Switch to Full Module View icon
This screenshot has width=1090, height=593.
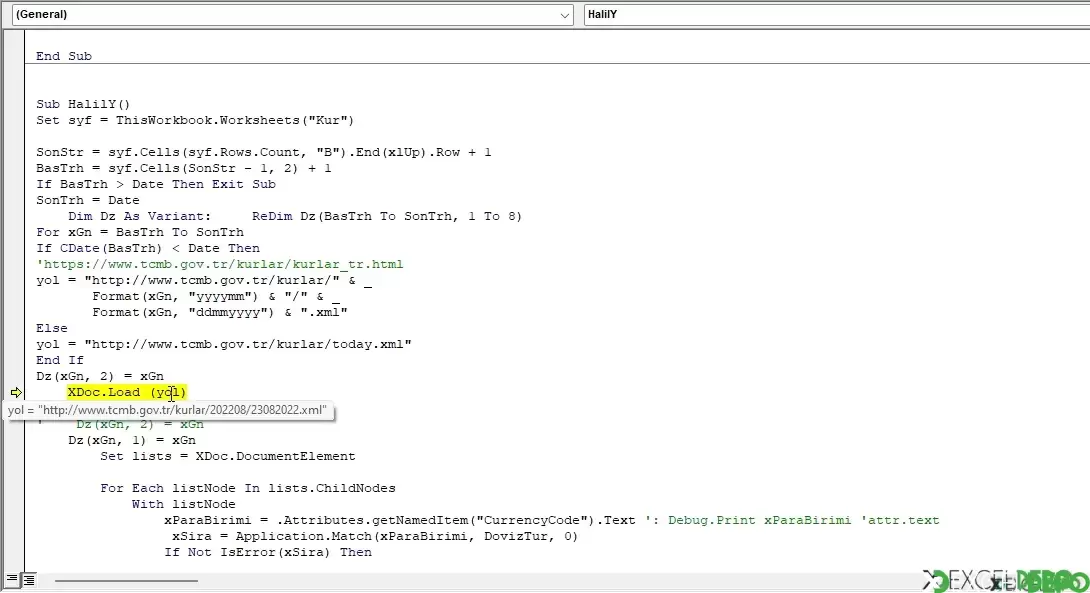(x=29, y=578)
